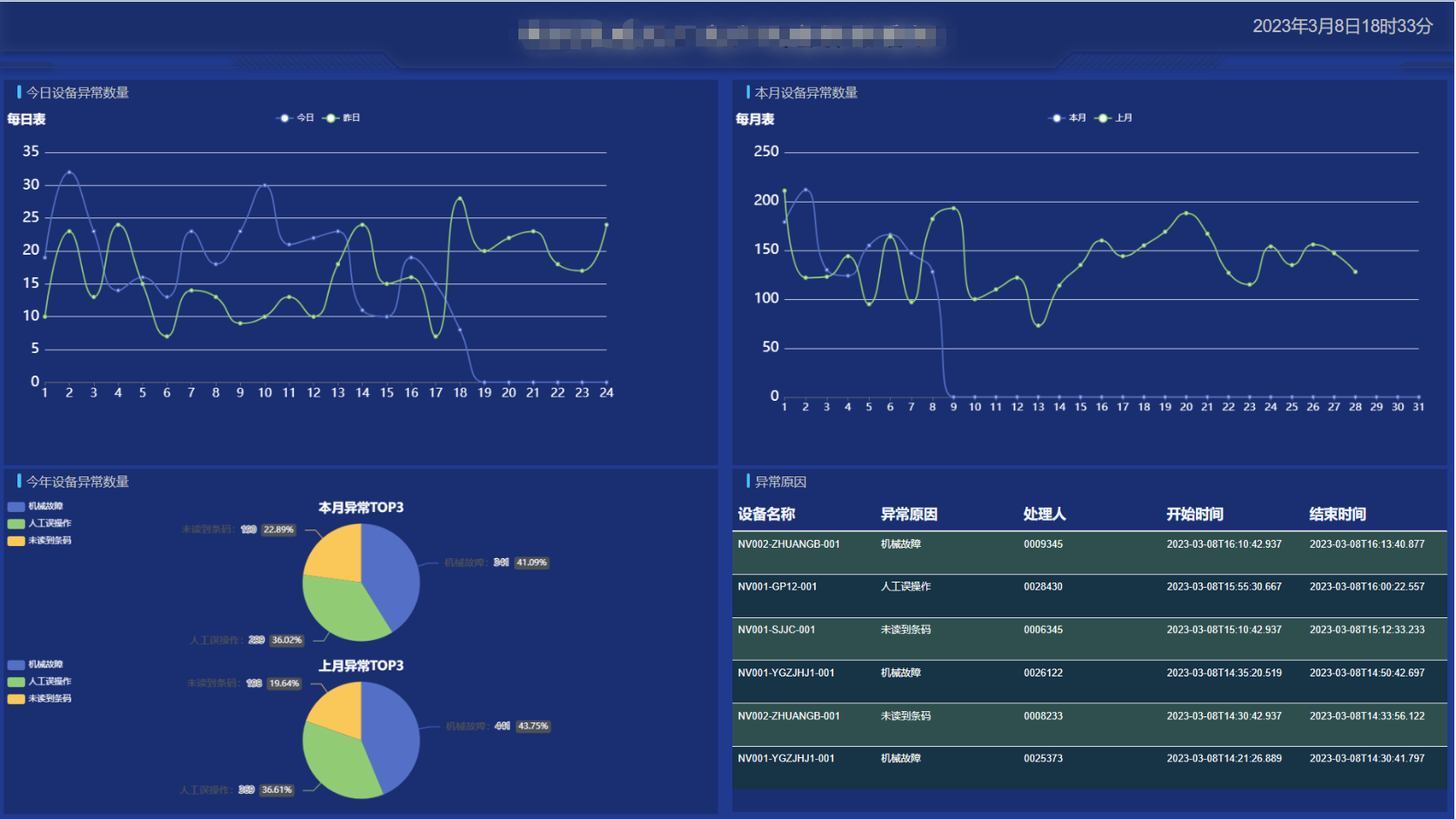The height and width of the screenshot is (819, 1456).
Task: Click end time 2023-03-08T15:12:33.233
Action: click(1367, 630)
